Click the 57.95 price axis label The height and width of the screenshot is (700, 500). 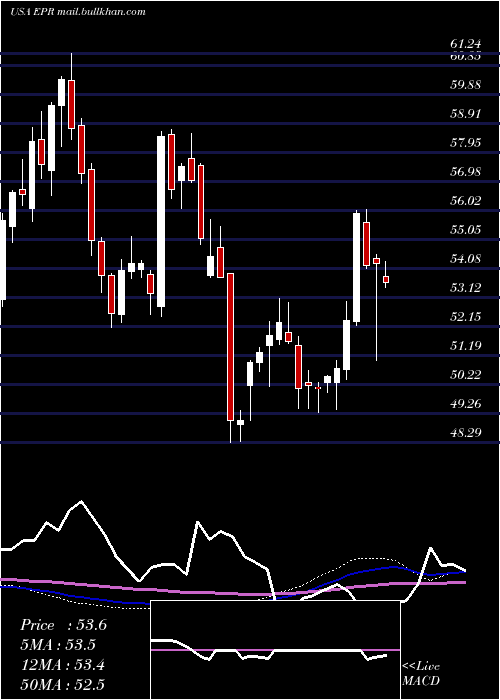pos(466,142)
